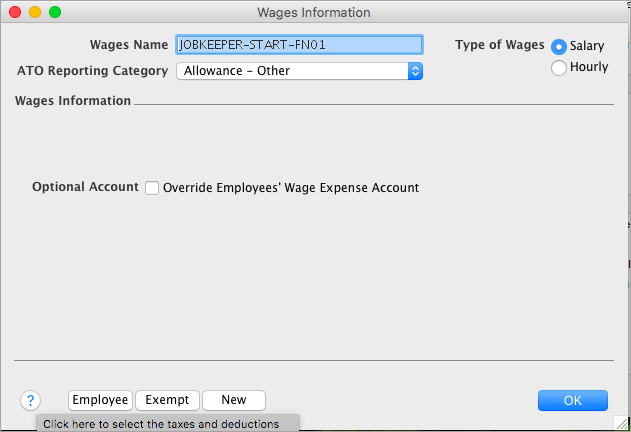The height and width of the screenshot is (432, 631).
Task: Click the taxes and deductions tooltip
Action: click(167, 424)
